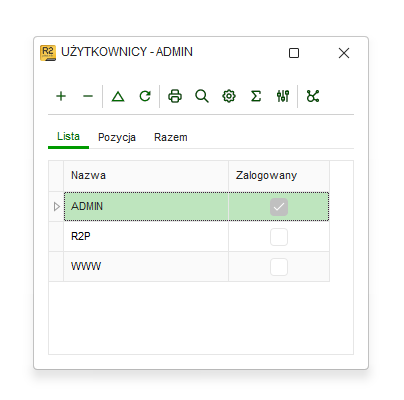Open the Razem tab

coord(171,137)
